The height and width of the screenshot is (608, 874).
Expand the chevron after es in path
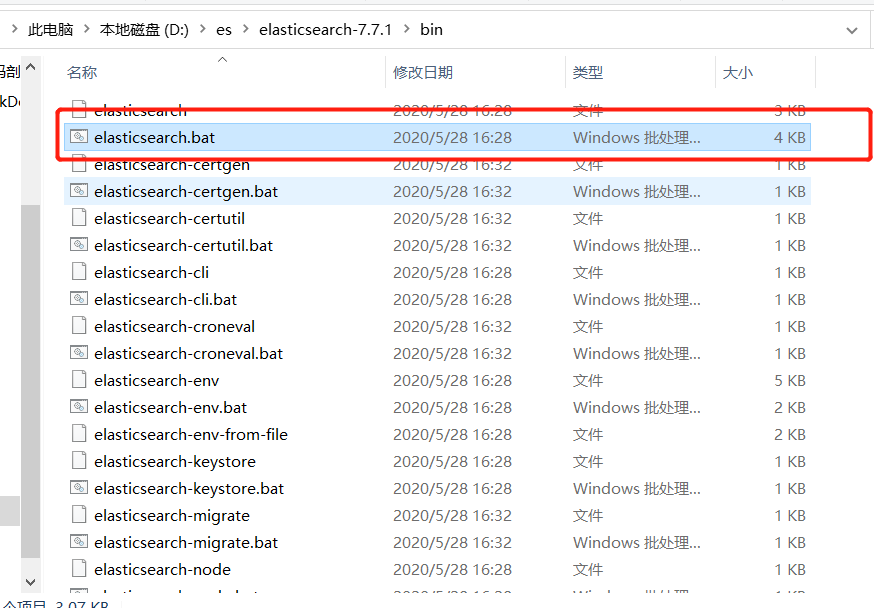[x=245, y=29]
